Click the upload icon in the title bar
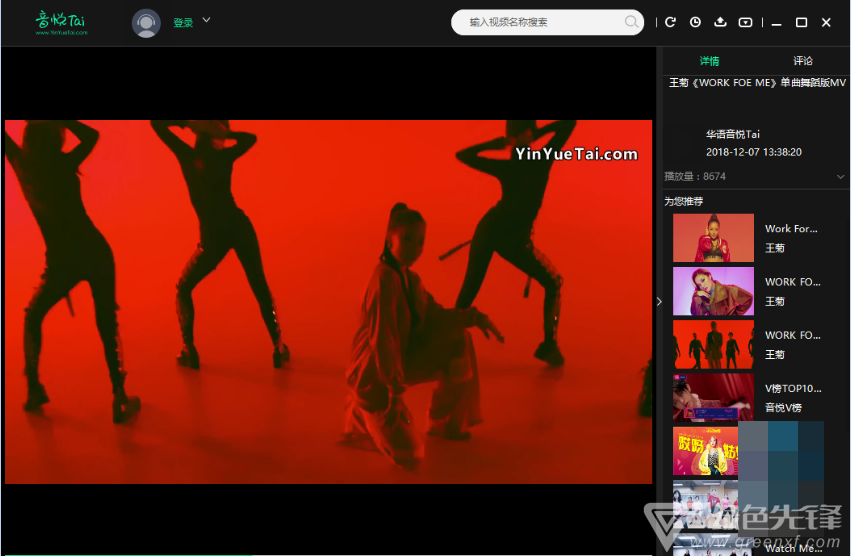This screenshot has height=556, width=851. [x=720, y=22]
